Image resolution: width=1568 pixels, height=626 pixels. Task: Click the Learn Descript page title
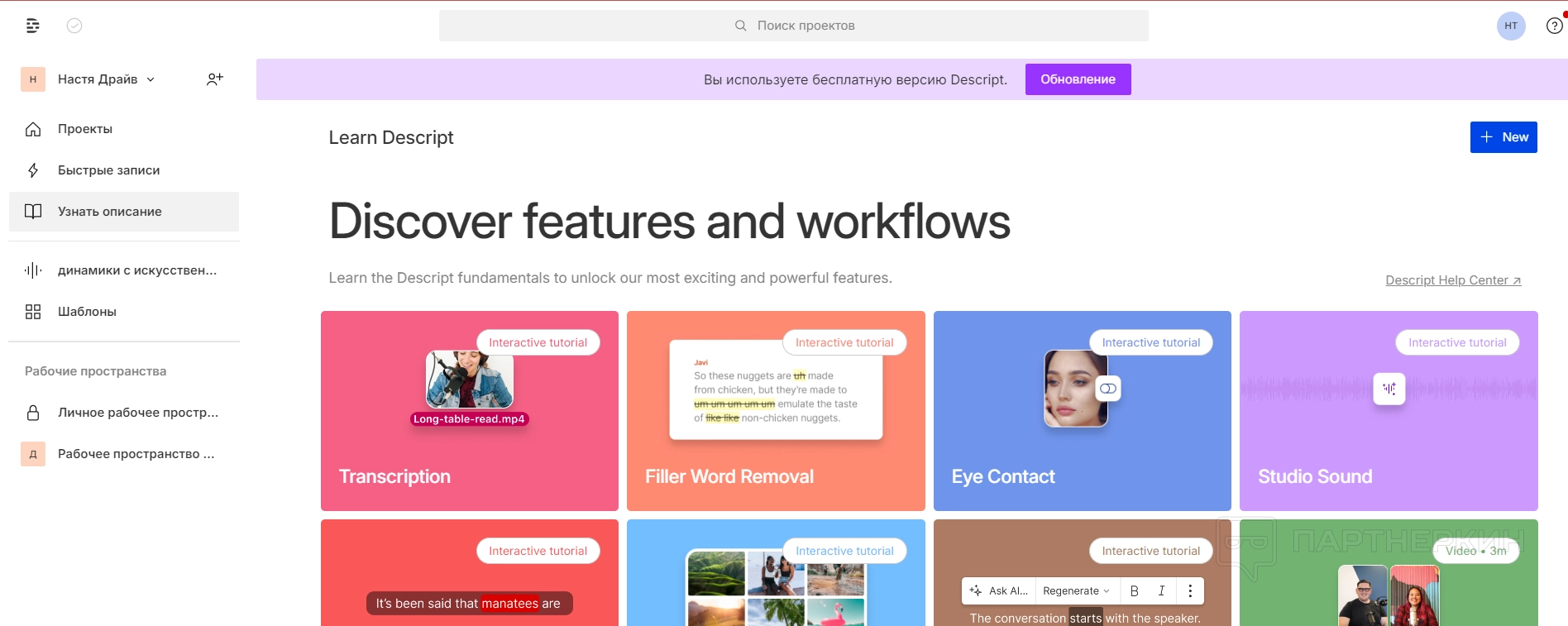click(391, 137)
